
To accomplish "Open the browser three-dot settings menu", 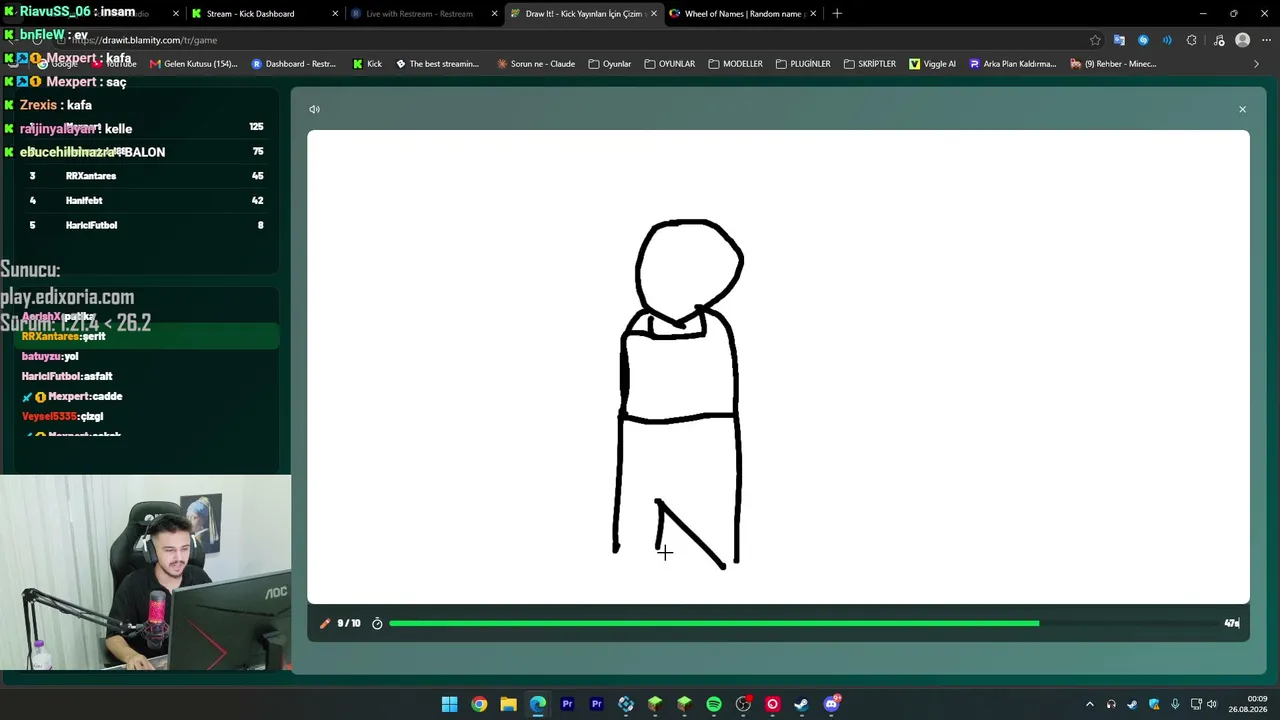I will coord(1264,40).
